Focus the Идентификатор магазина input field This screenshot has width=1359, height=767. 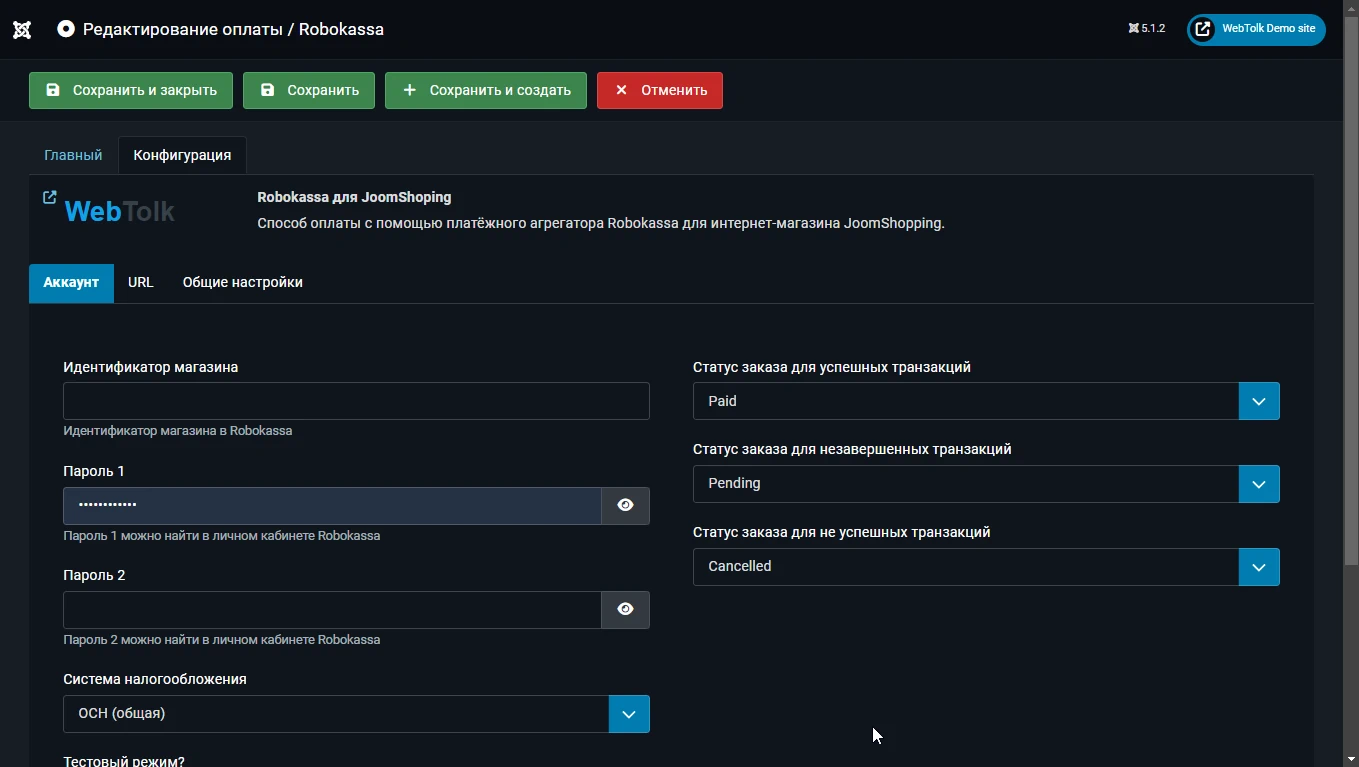coord(356,401)
